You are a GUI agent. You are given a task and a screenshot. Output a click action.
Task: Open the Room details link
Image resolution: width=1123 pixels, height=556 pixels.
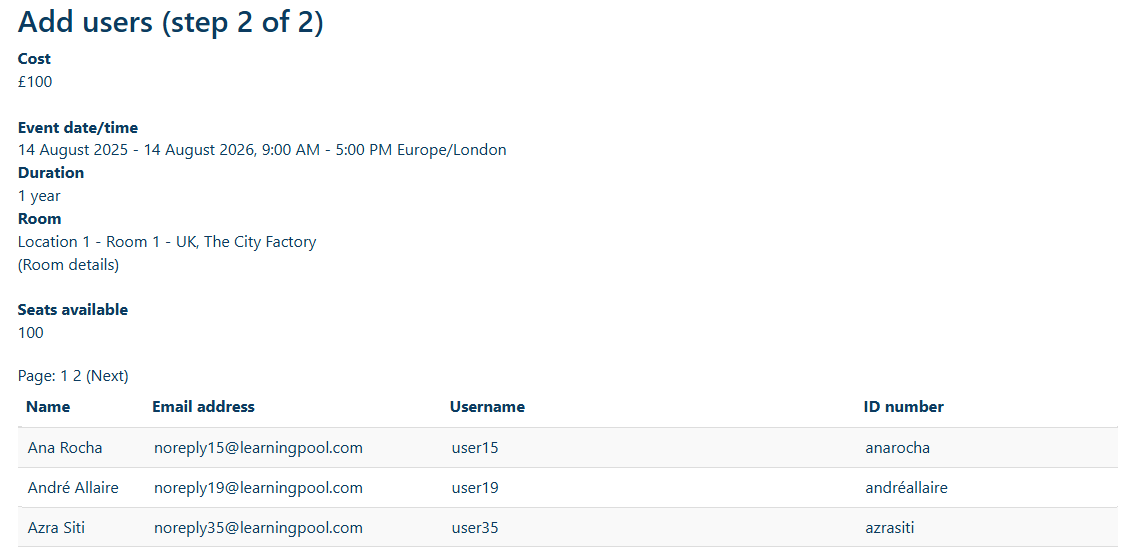[x=68, y=265]
